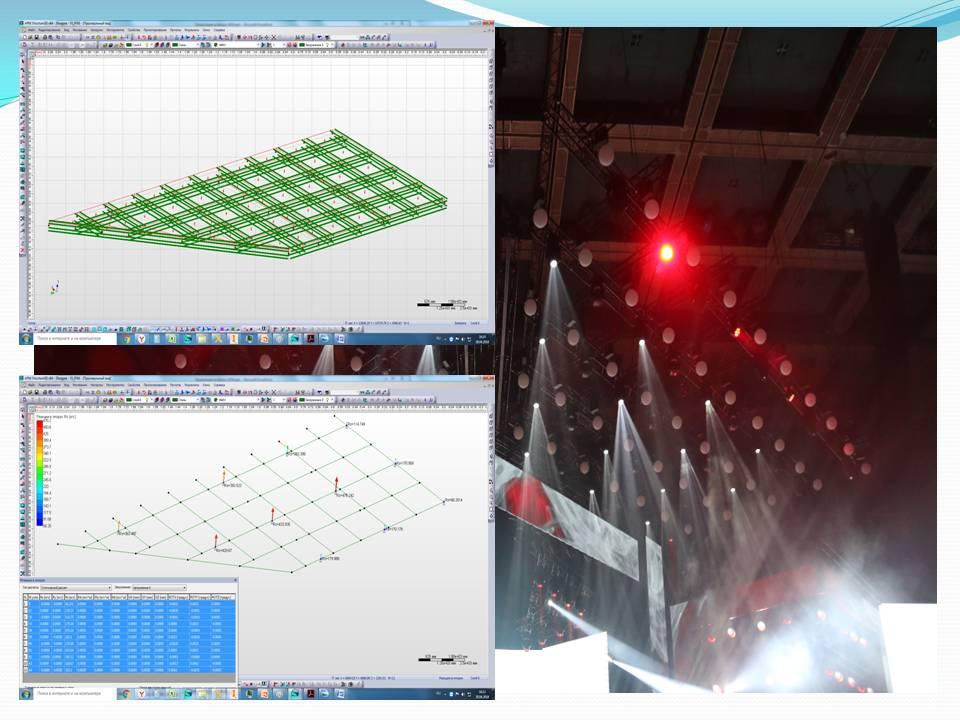Click the red reaction arrow labeled 478 in the model
This screenshot has width=960, height=720.
(336, 485)
